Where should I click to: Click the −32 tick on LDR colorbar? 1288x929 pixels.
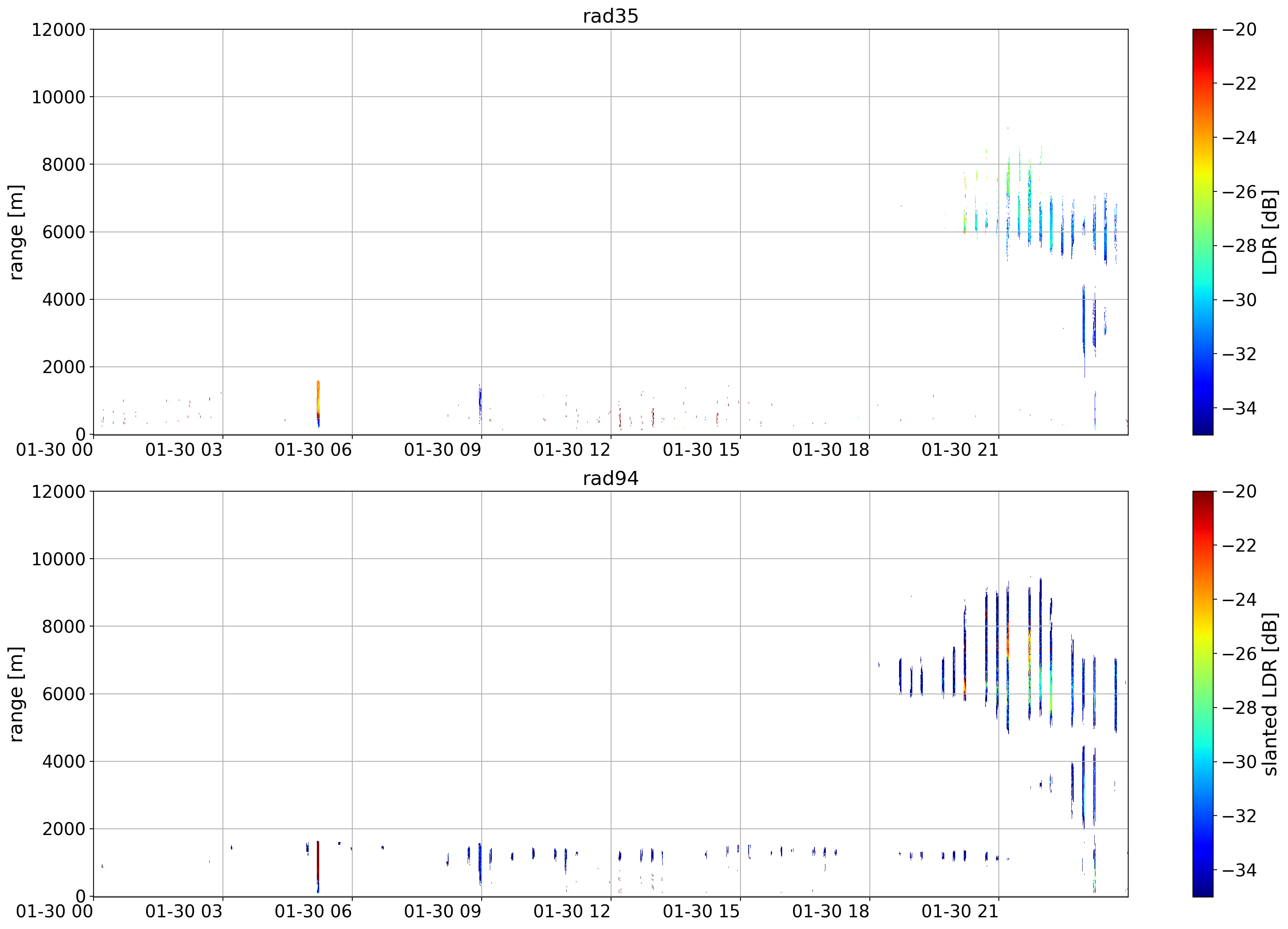pyautogui.click(x=1239, y=354)
